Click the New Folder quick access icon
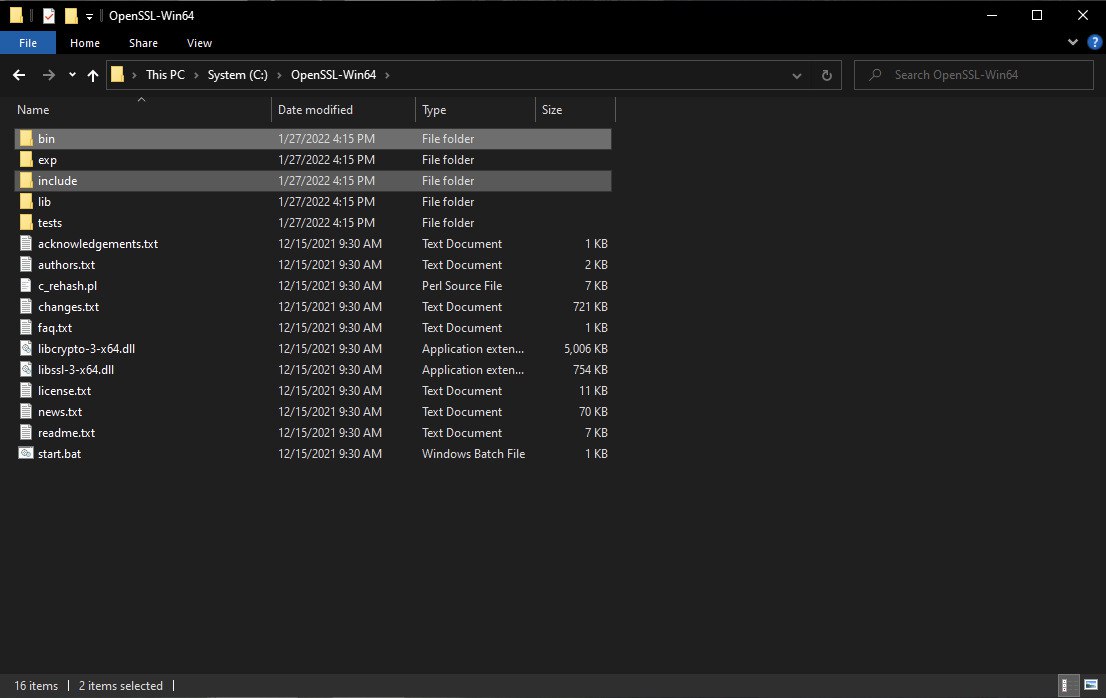This screenshot has height=698, width=1106. tap(71, 16)
